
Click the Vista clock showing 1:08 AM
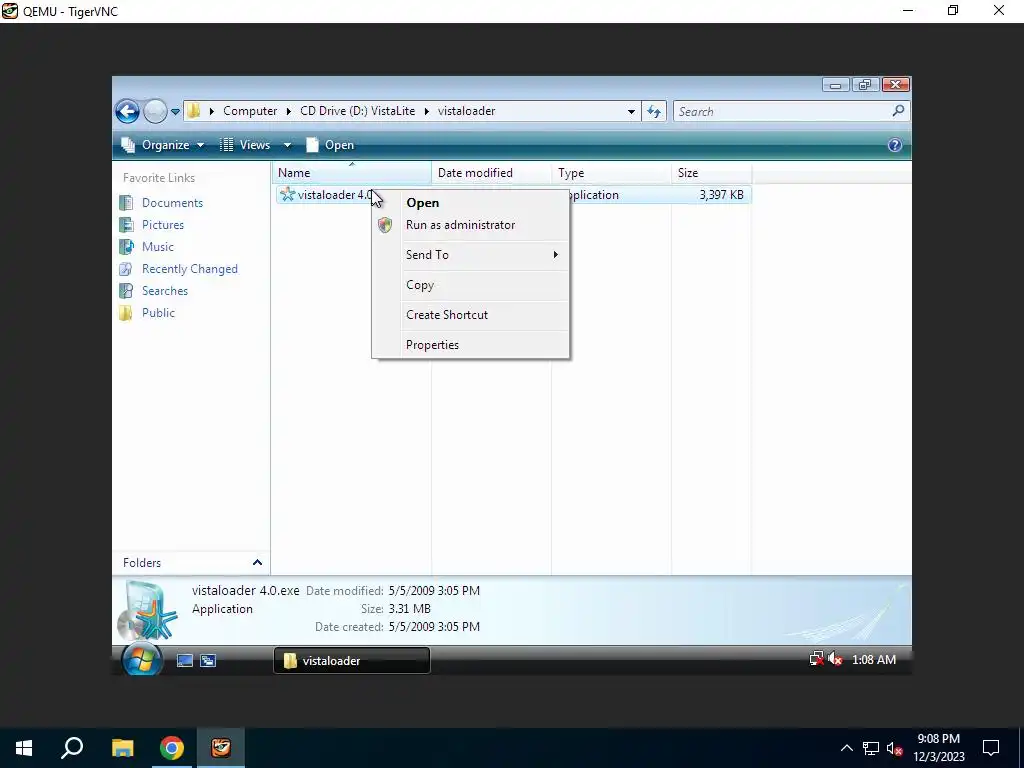pyautogui.click(x=874, y=660)
